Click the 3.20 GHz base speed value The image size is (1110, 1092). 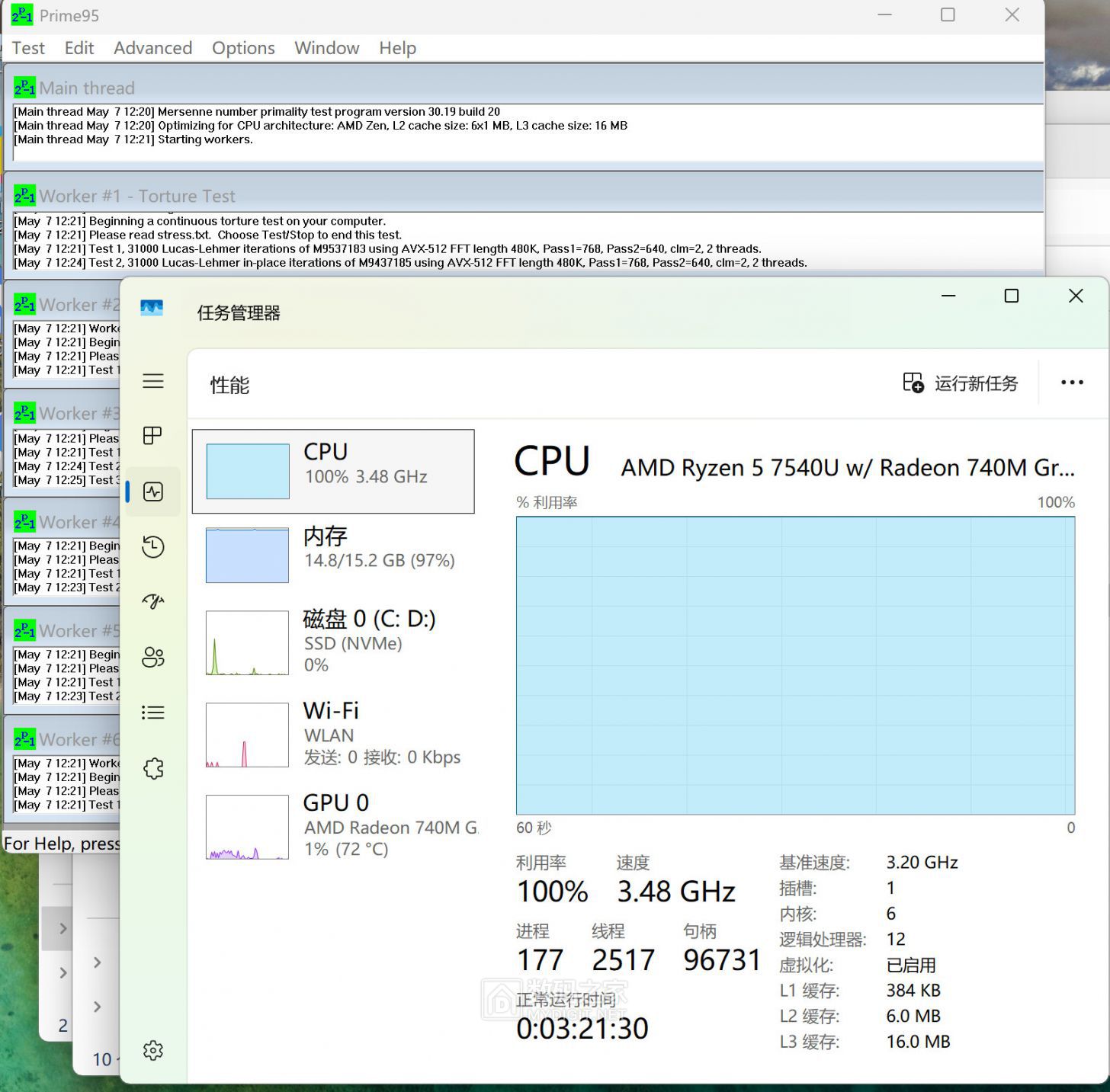click(922, 862)
